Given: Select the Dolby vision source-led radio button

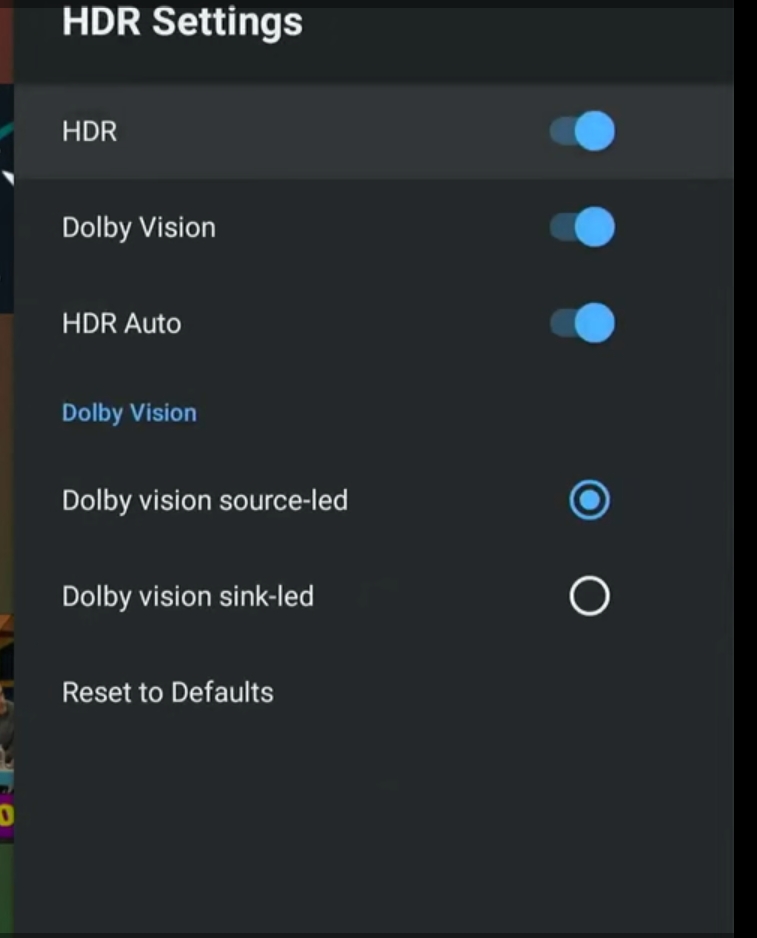Looking at the screenshot, I should point(589,500).
